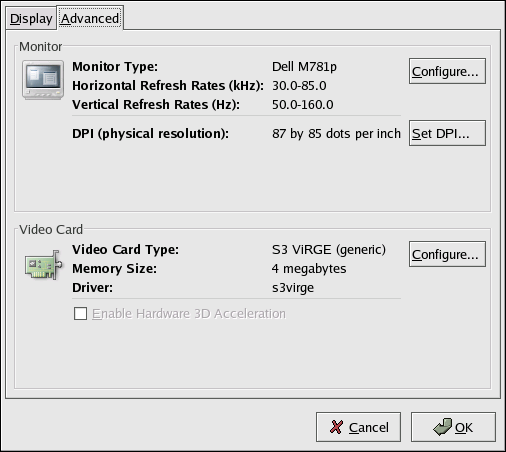Screen dimensions: 506x452
Task: Switch to the Display tab
Action: coord(31,19)
